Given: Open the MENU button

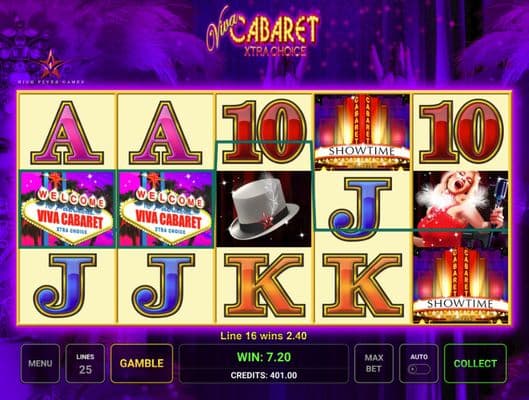Looking at the screenshot, I should point(40,363).
